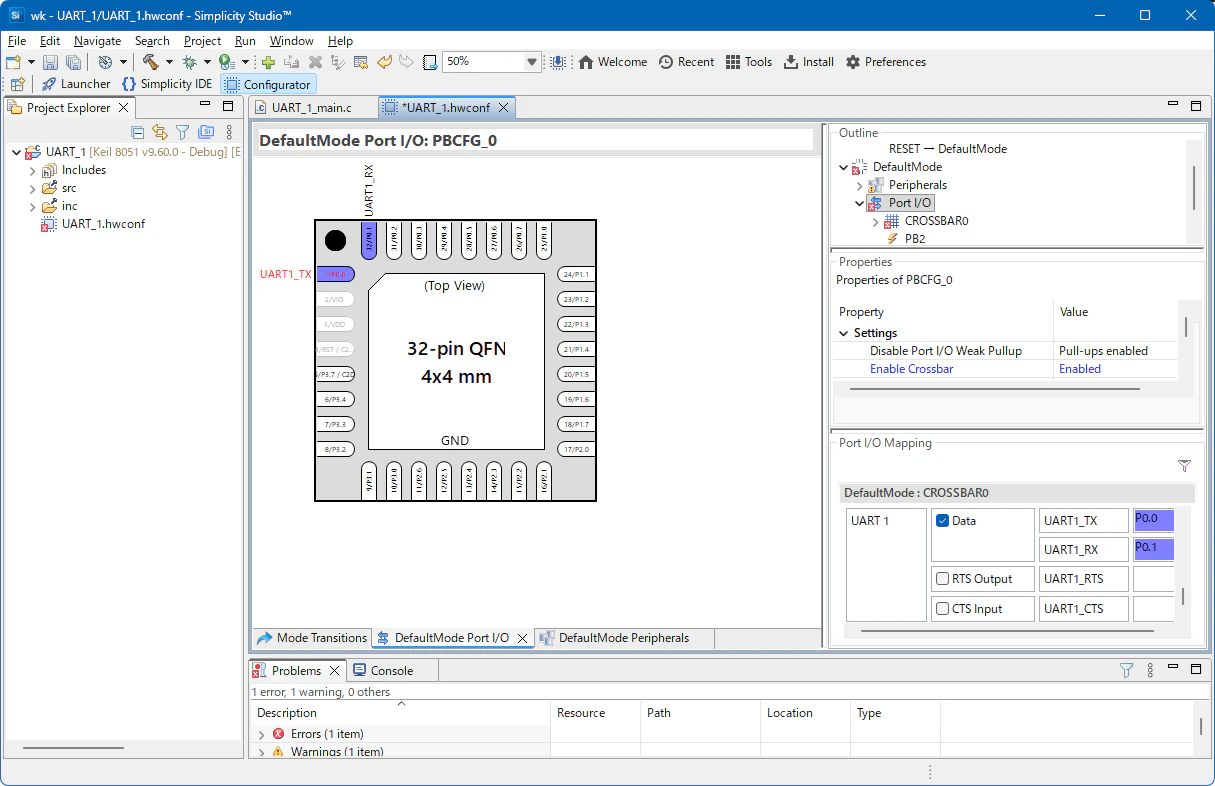Open the Tools dialog
Image resolution: width=1215 pixels, height=786 pixels.
click(749, 62)
